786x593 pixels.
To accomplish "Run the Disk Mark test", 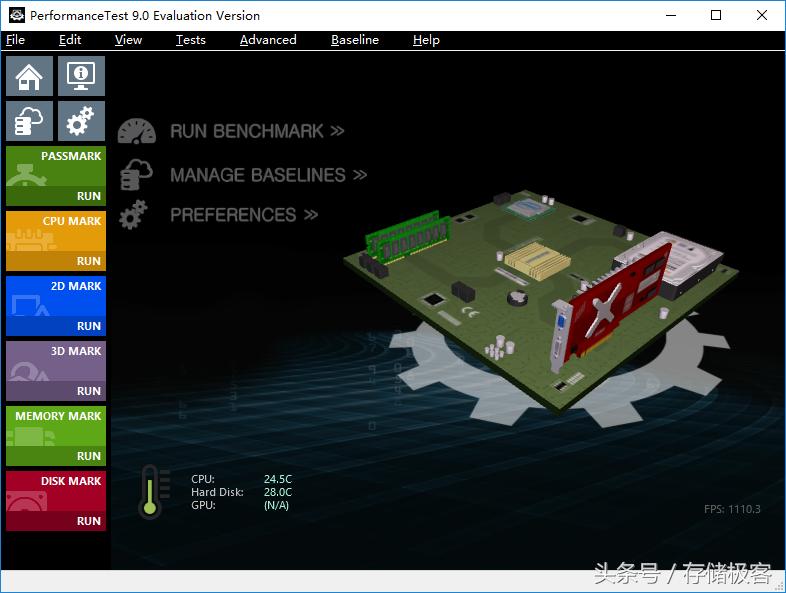I will [88, 521].
